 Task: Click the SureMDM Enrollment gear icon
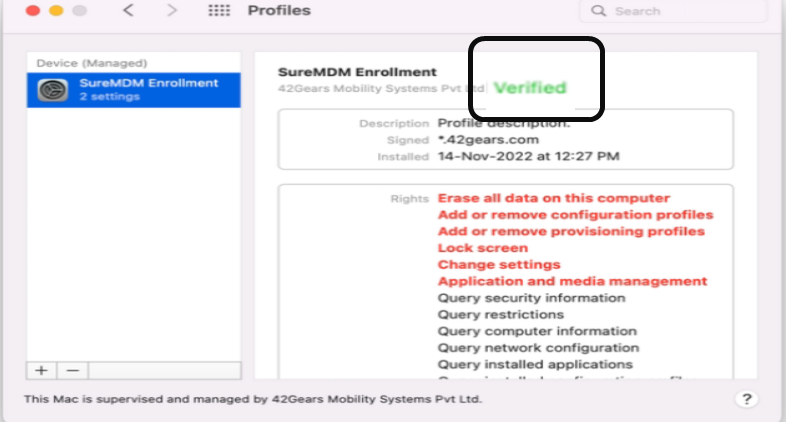(53, 90)
